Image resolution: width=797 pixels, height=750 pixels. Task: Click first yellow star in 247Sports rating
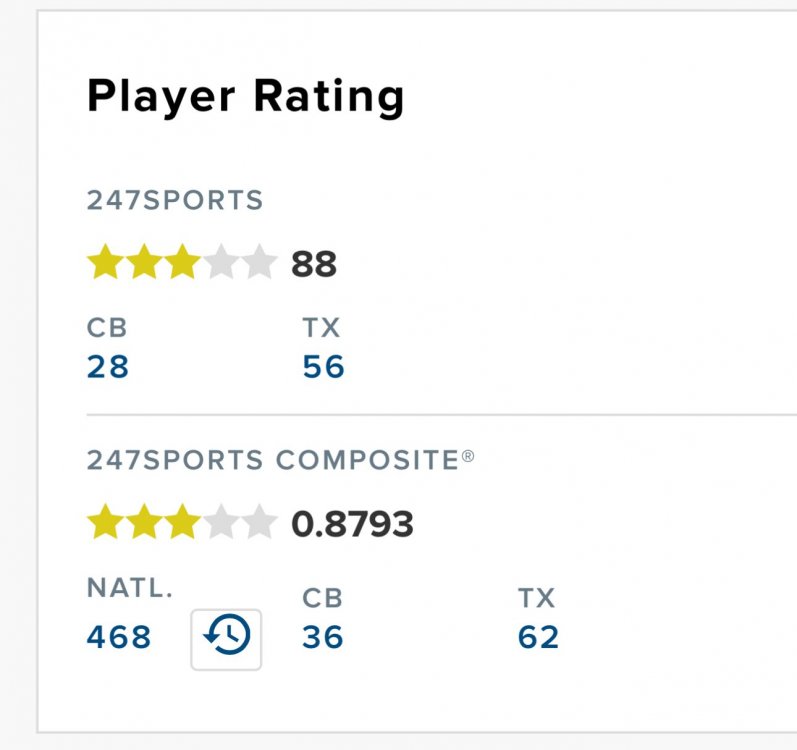click(105, 264)
